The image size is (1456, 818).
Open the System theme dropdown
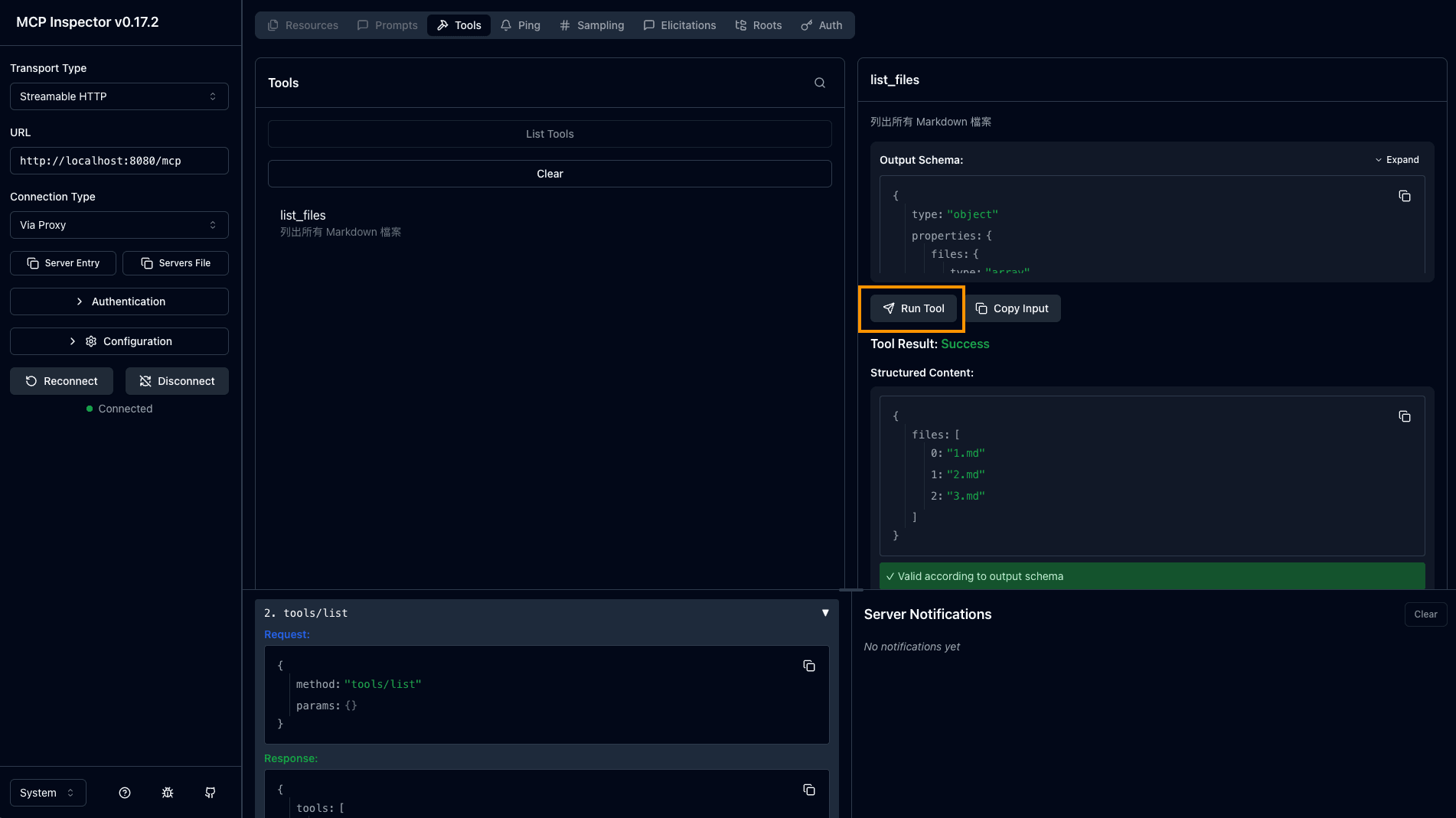[x=47, y=793]
